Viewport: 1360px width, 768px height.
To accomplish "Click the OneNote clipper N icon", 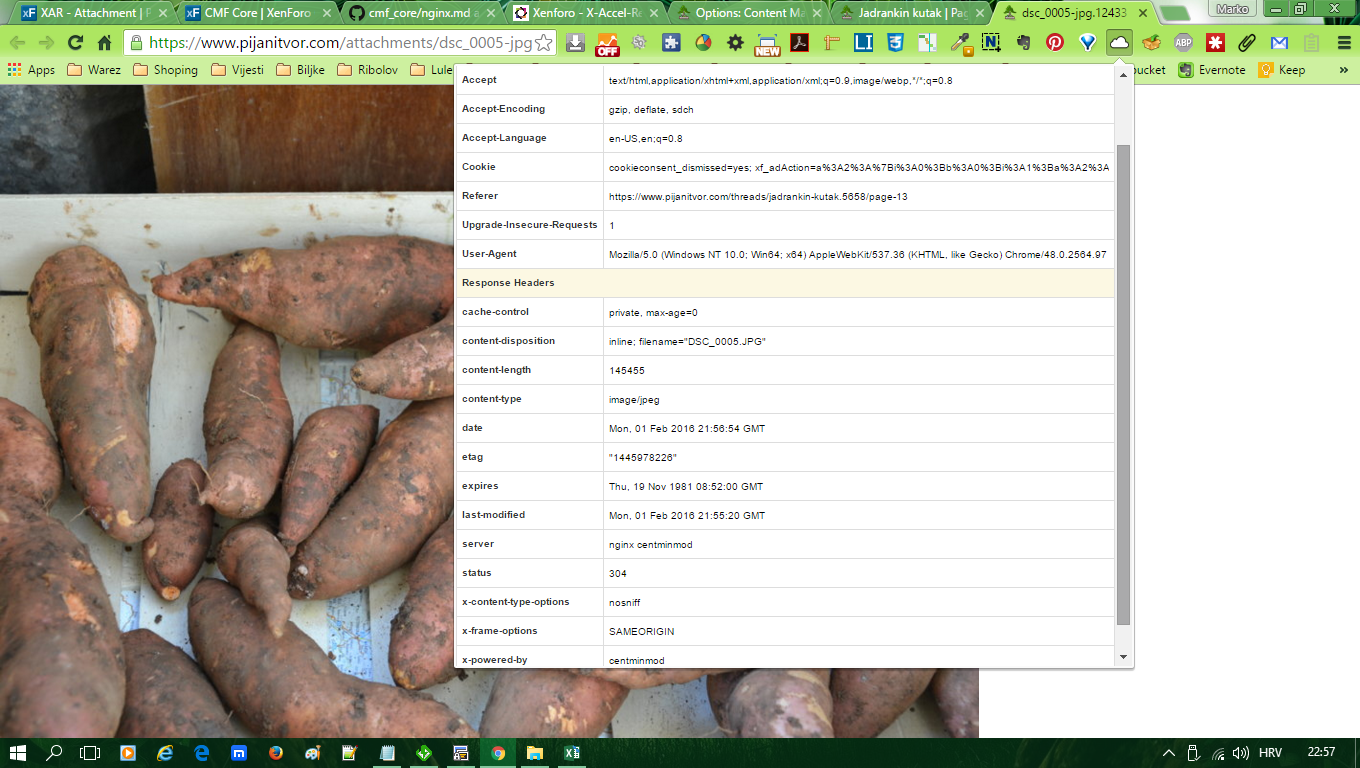I will click(991, 43).
